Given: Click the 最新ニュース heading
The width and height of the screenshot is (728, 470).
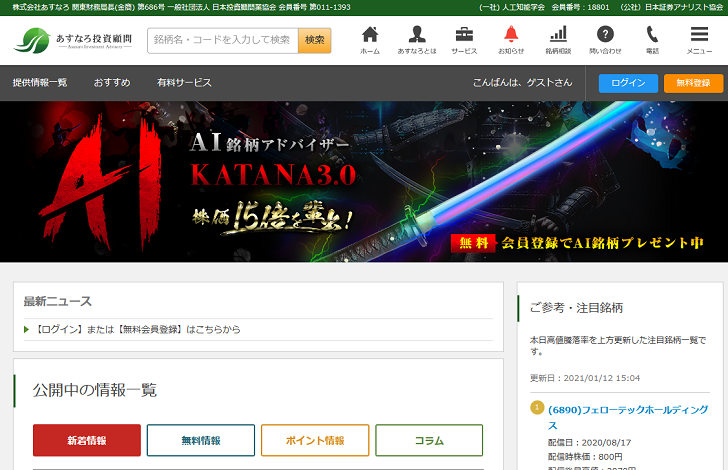Looking at the screenshot, I should [58, 301].
